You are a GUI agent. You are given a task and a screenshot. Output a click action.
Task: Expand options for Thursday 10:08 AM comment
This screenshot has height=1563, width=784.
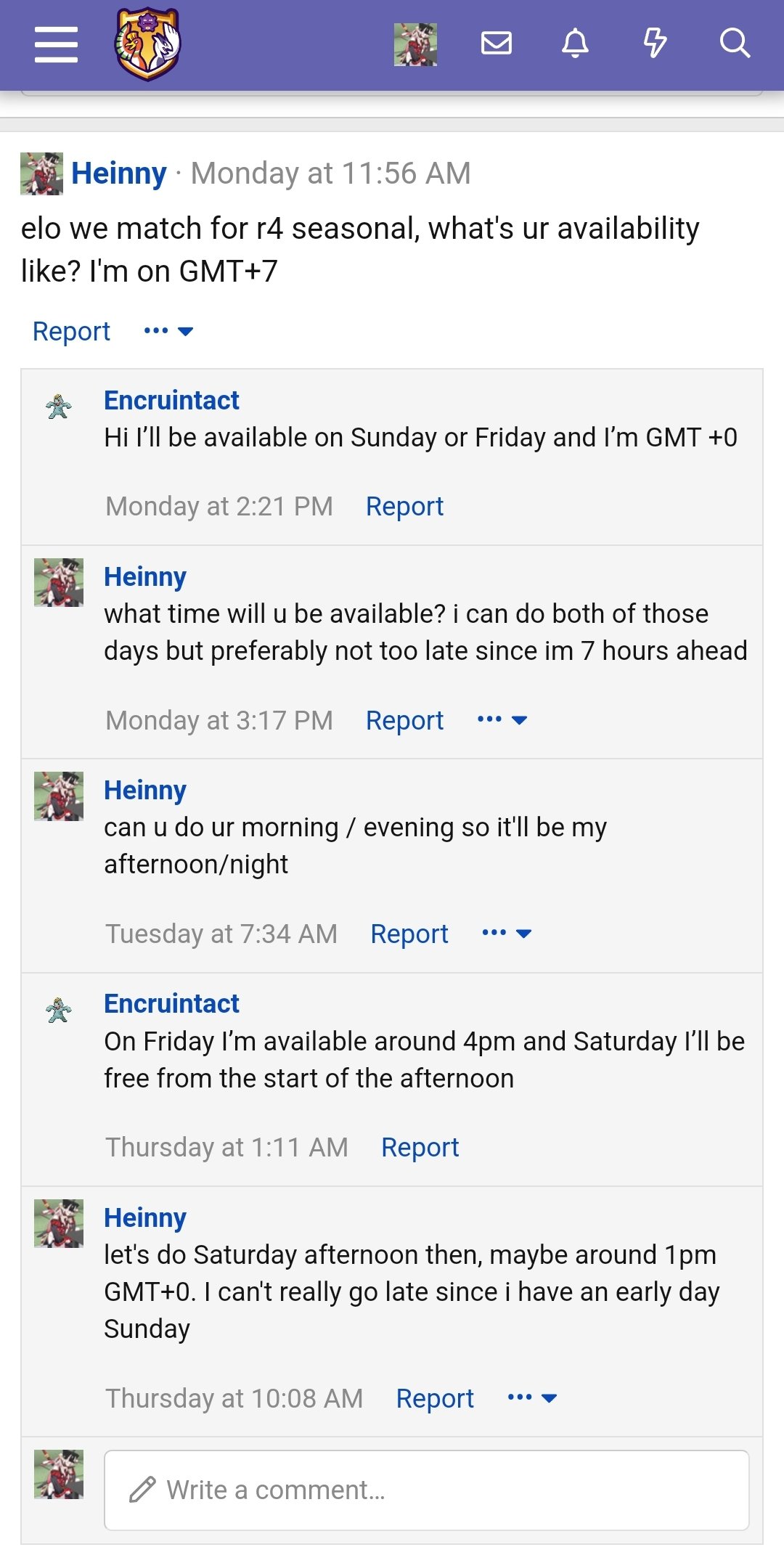click(532, 1398)
